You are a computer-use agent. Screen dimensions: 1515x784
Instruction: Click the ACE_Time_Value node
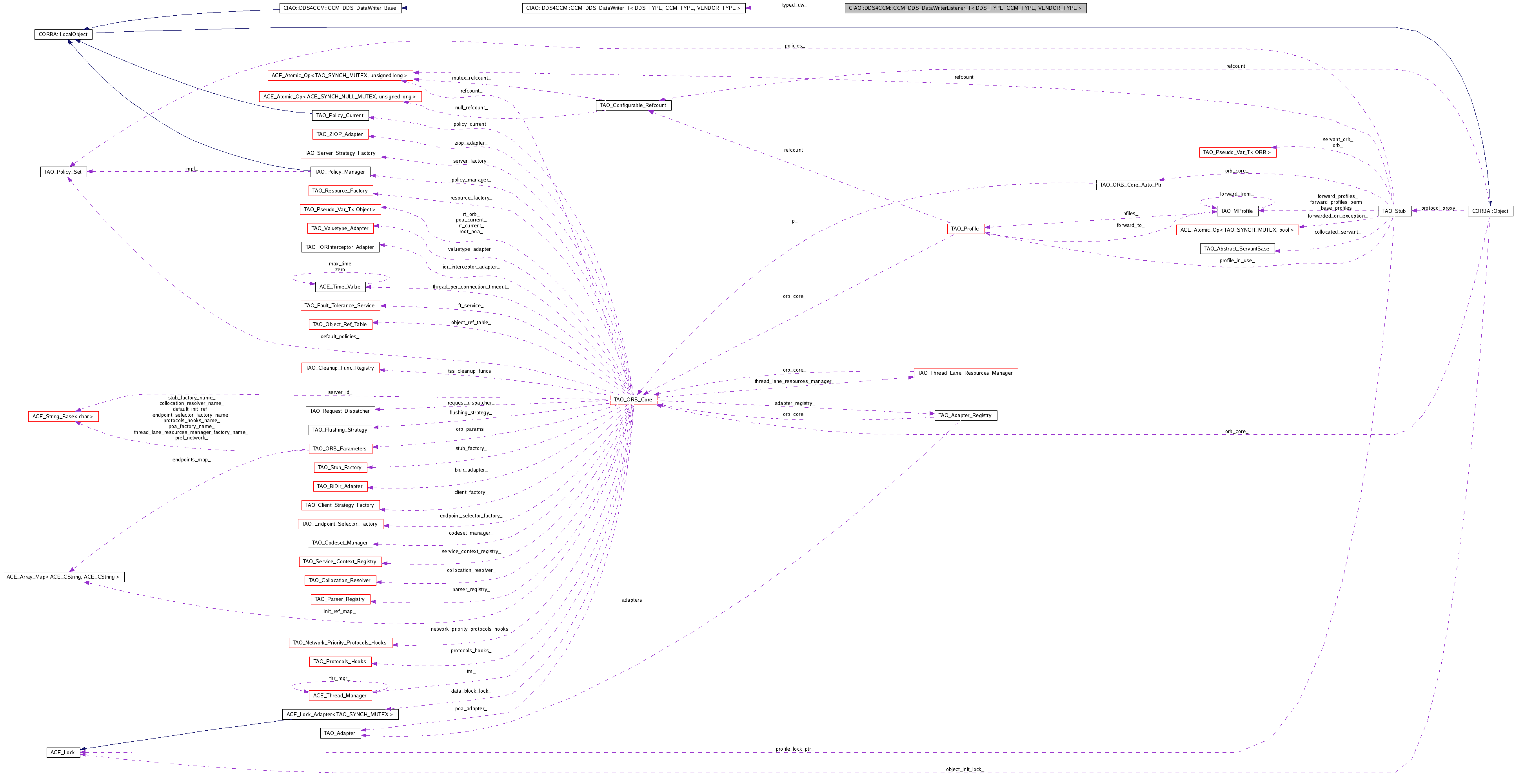point(340,287)
